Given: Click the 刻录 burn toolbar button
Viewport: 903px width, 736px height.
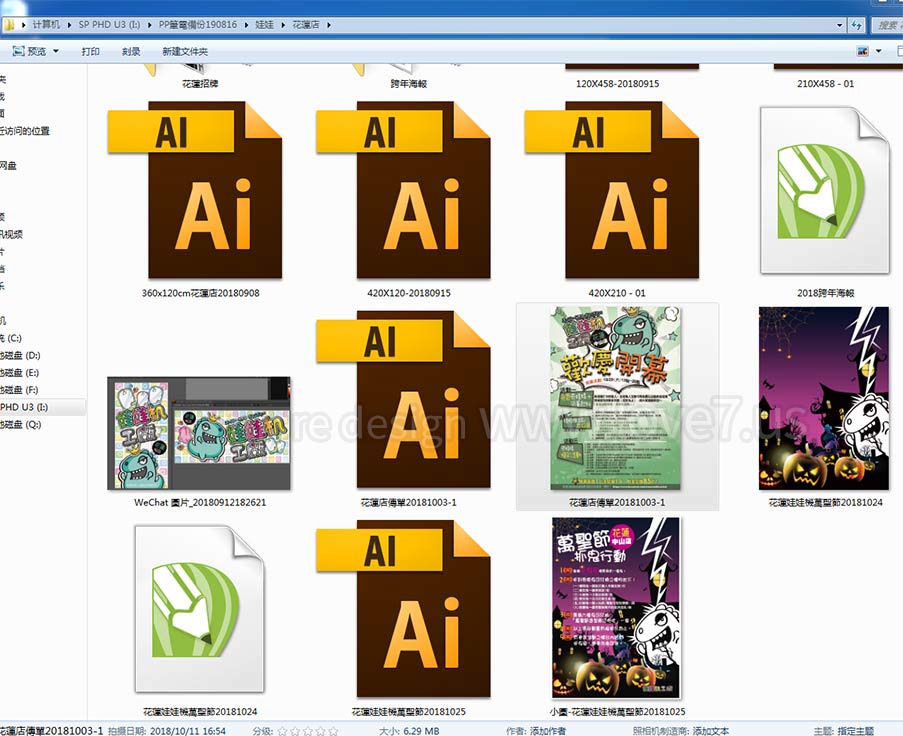Looking at the screenshot, I should pyautogui.click(x=131, y=51).
